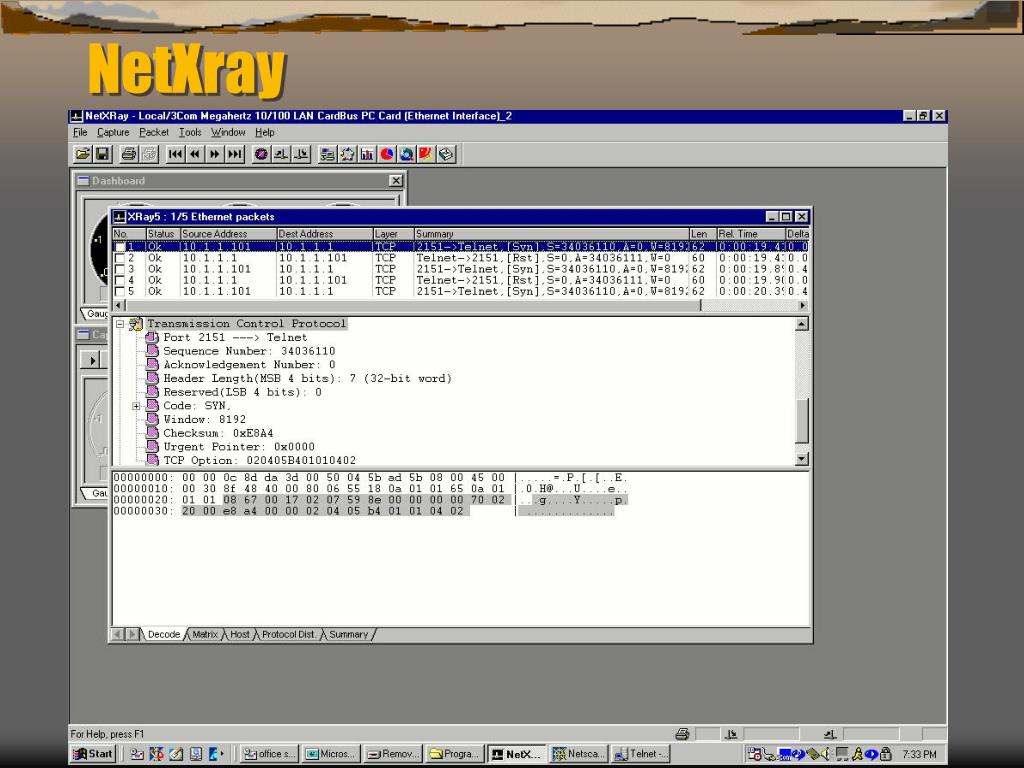Tick the checkbox for packet number 3
The width and height of the screenshot is (1024, 768).
pyautogui.click(x=120, y=269)
